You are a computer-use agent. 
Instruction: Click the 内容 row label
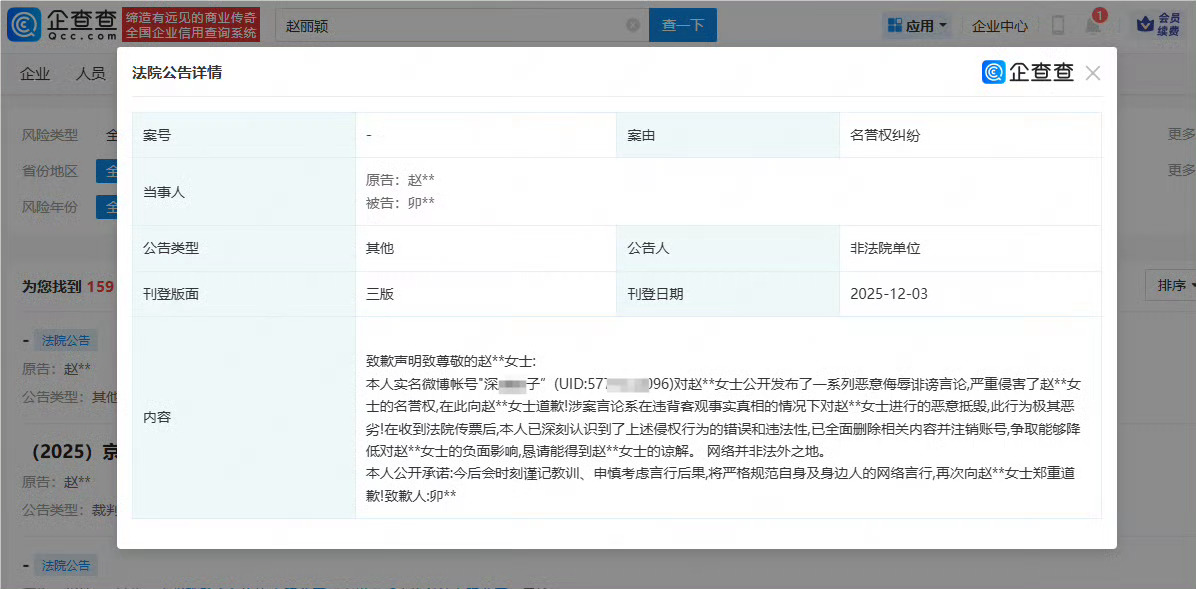click(156, 418)
